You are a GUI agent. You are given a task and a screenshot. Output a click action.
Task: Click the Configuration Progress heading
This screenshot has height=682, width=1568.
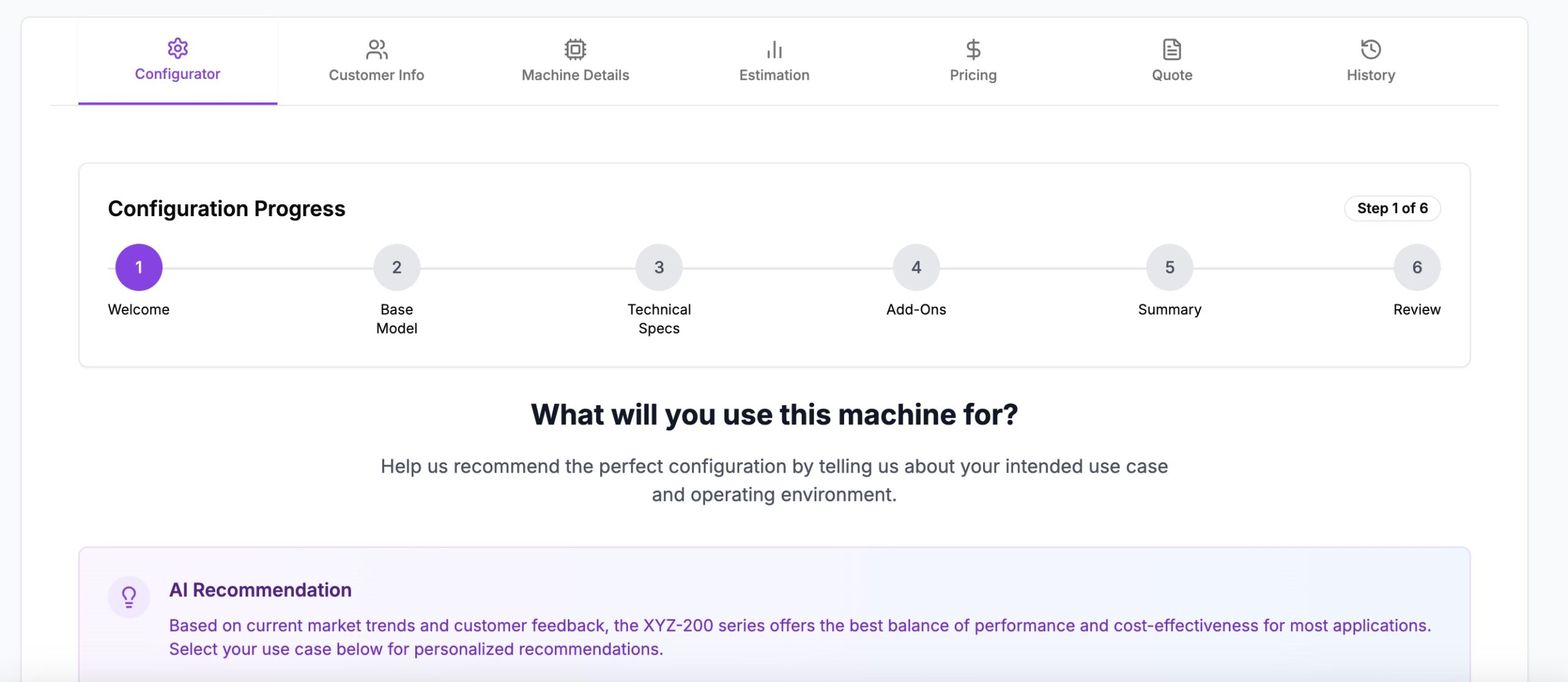pyautogui.click(x=227, y=209)
